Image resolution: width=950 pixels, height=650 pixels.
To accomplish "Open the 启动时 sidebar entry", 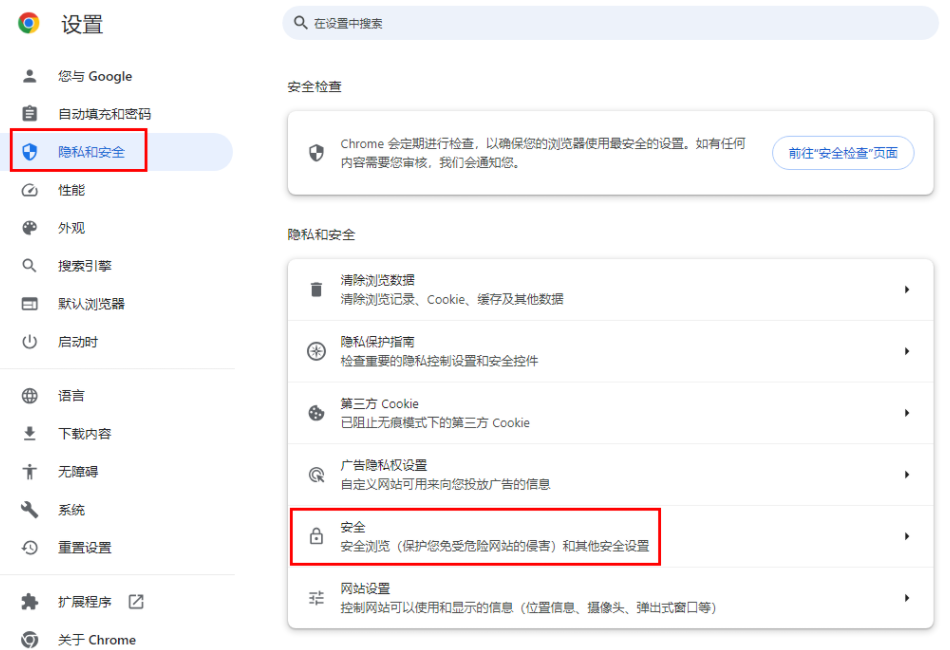I will point(116,342).
